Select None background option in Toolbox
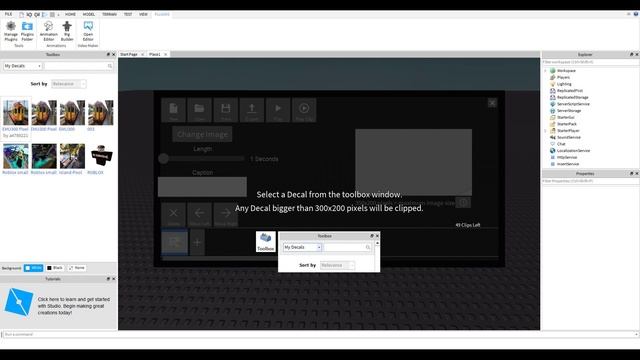 [x=77, y=268]
